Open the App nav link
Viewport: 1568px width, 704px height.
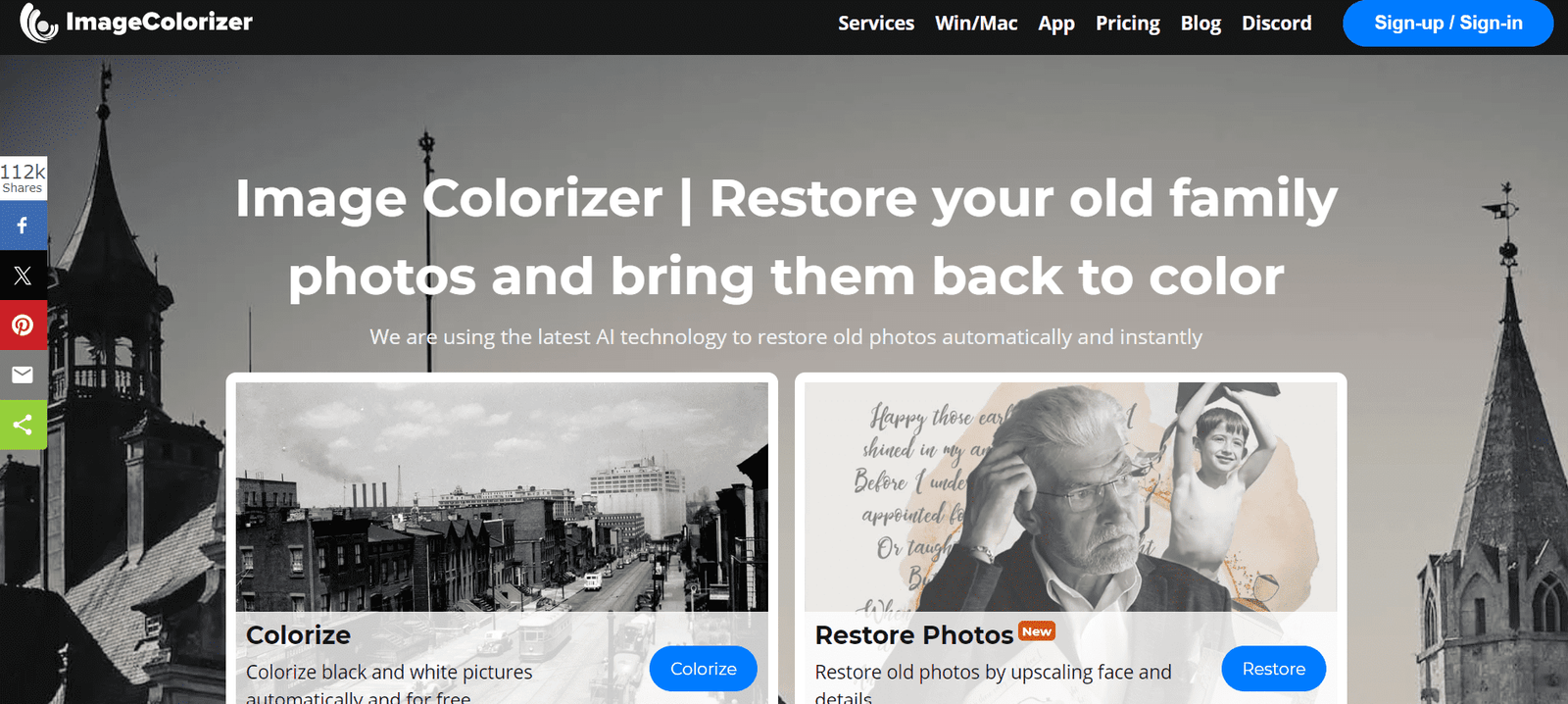[x=1056, y=24]
